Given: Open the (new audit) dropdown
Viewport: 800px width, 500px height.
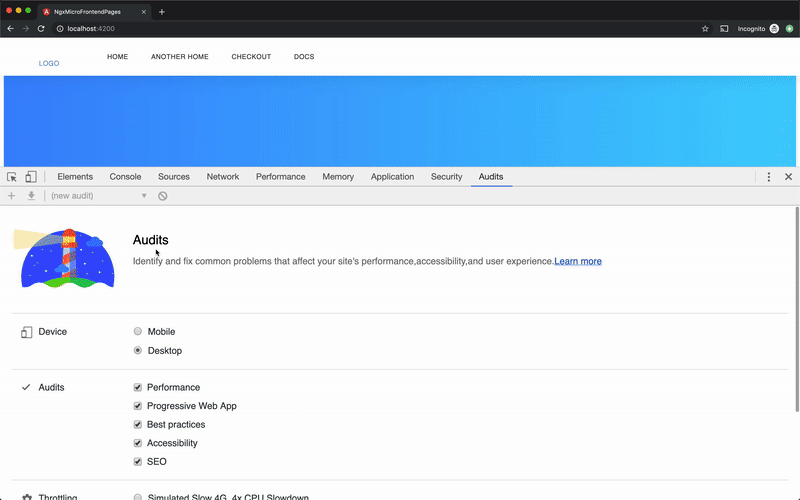Looking at the screenshot, I should pyautogui.click(x=98, y=196).
